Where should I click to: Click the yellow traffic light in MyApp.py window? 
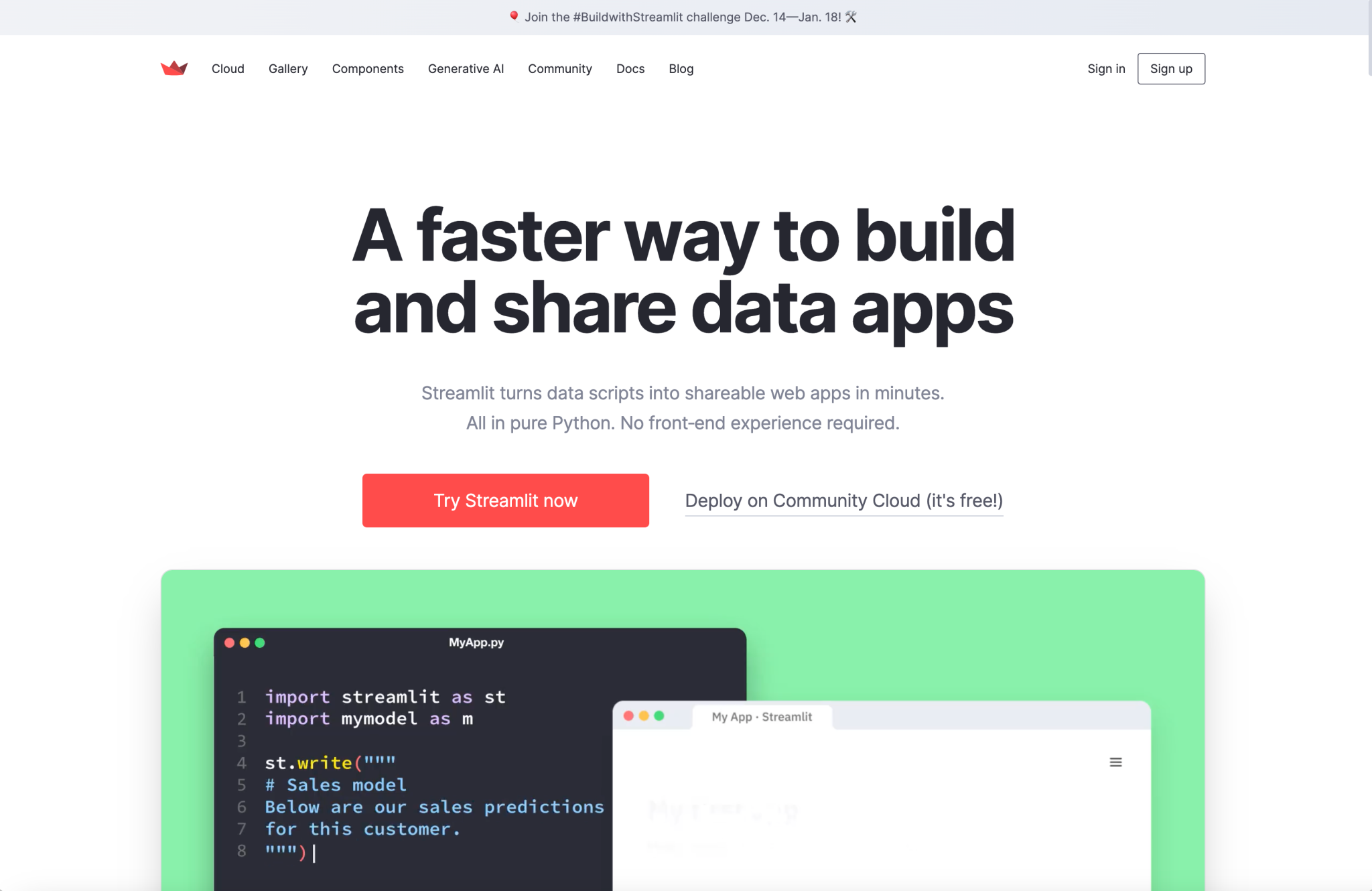point(244,642)
